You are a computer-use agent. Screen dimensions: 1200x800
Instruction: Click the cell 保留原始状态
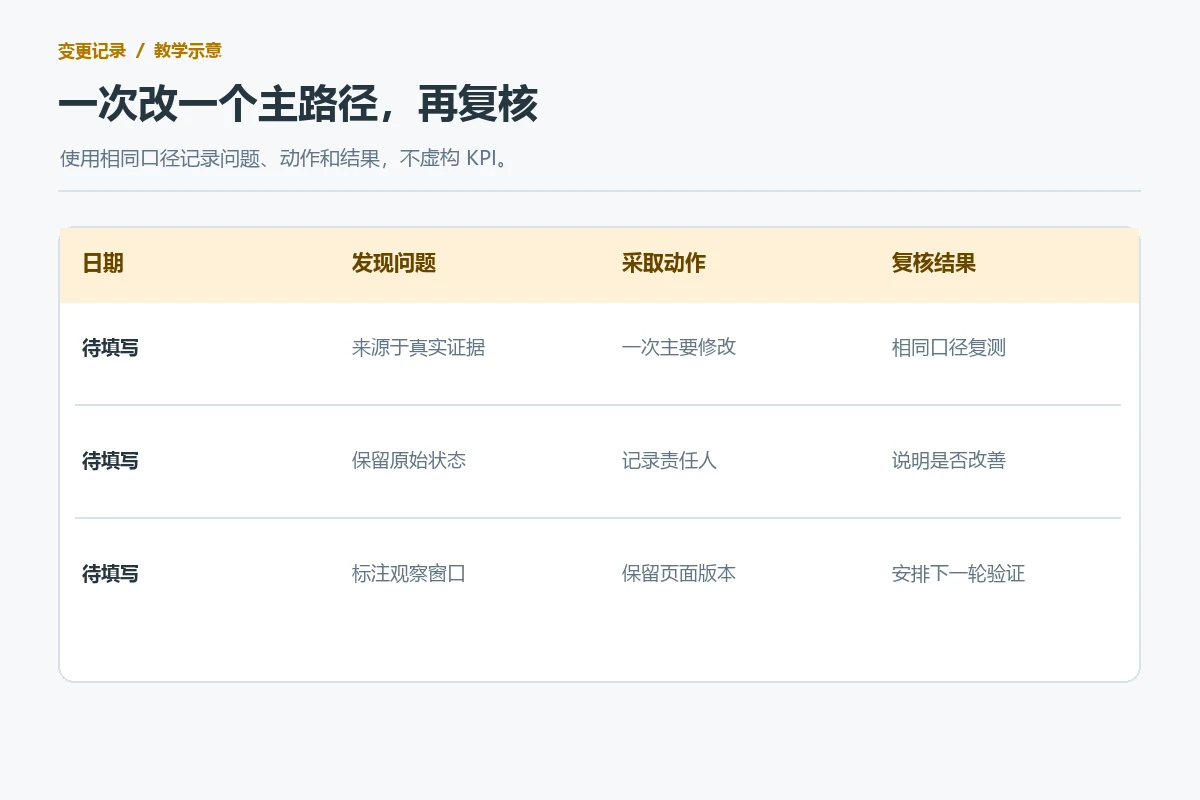[409, 461]
